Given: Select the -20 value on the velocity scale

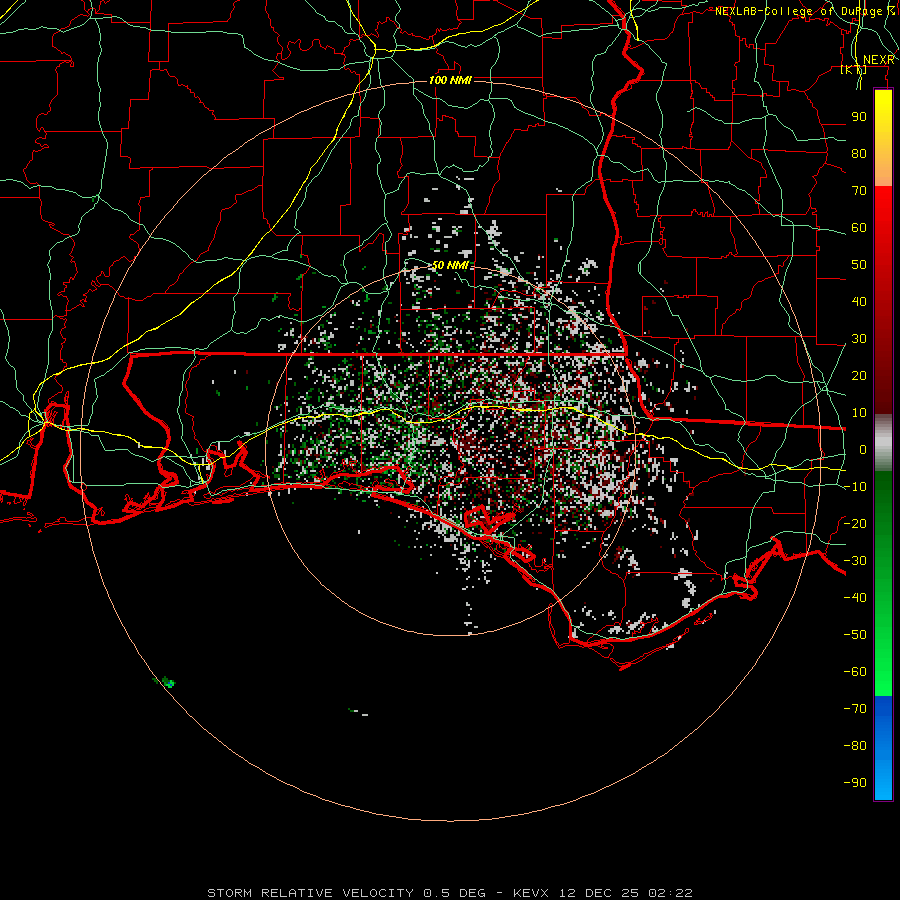Looking at the screenshot, I should pyautogui.click(x=855, y=523).
